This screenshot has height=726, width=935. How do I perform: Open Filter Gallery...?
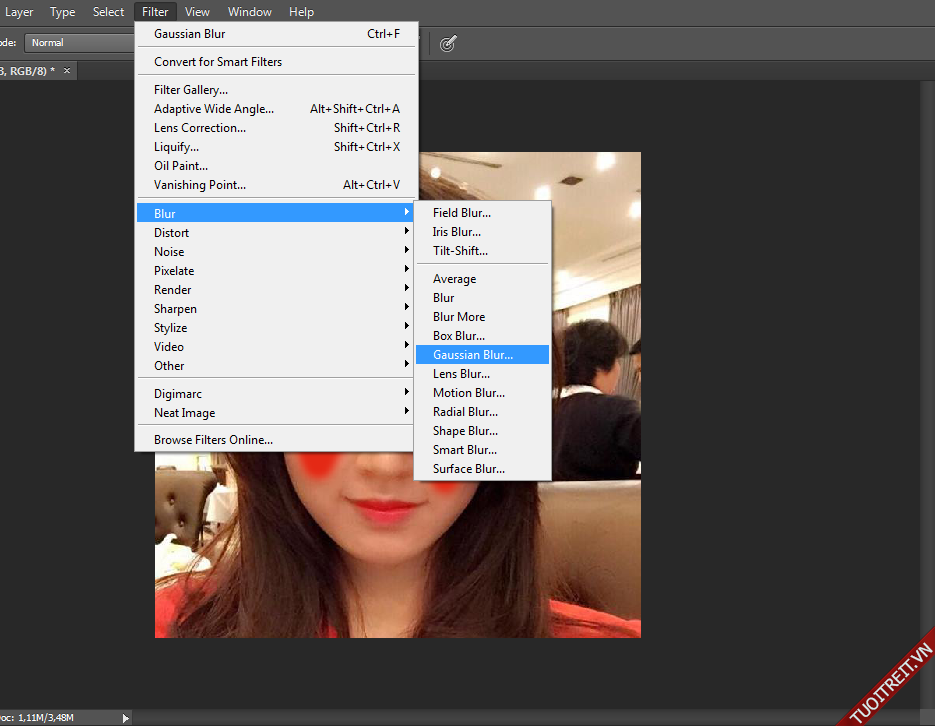[x=190, y=90]
